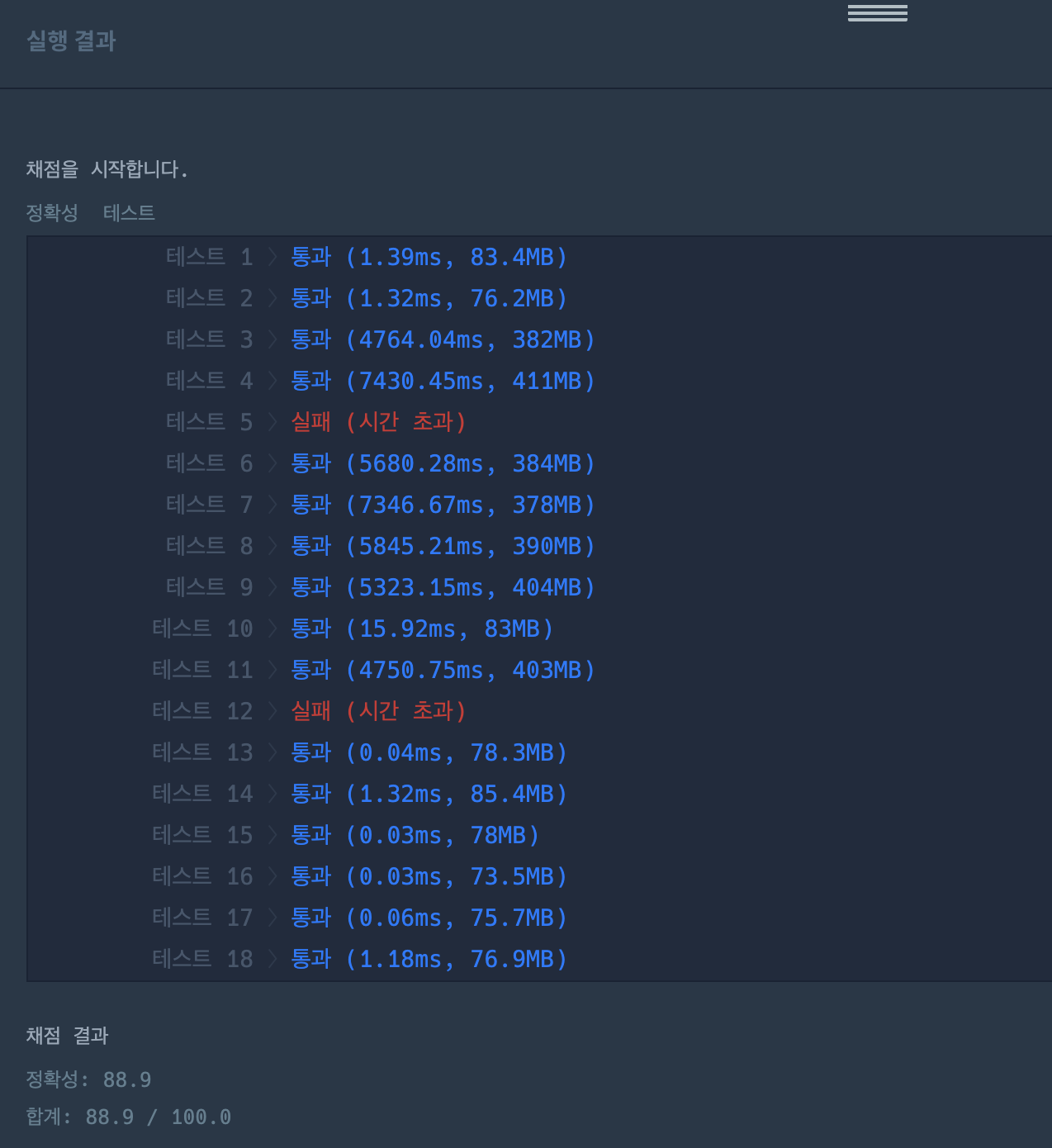The width and height of the screenshot is (1052, 1148).
Task: Click the '정확성: 88.9' score line
Action: (x=89, y=1079)
